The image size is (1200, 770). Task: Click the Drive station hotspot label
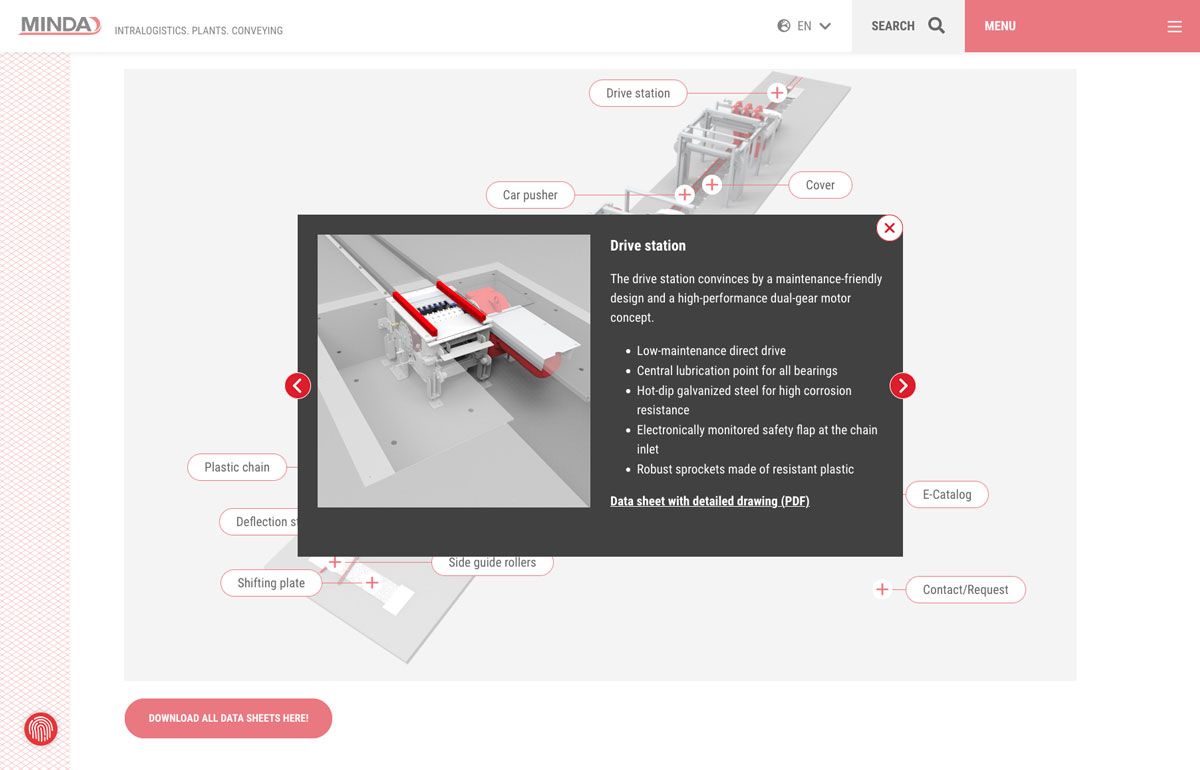click(x=638, y=93)
